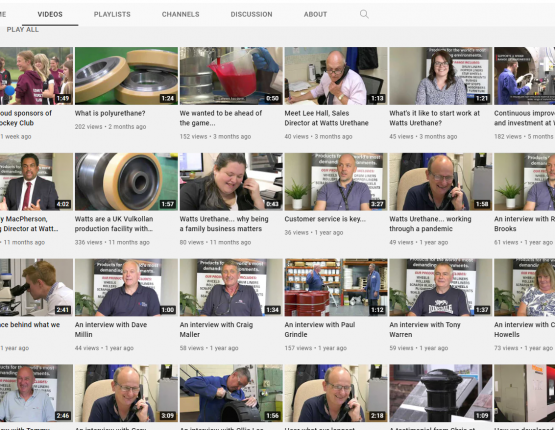This screenshot has height=430, width=555.
Task: Click 'Meet Lee Hall, Sales Director' title
Action: click(326, 118)
